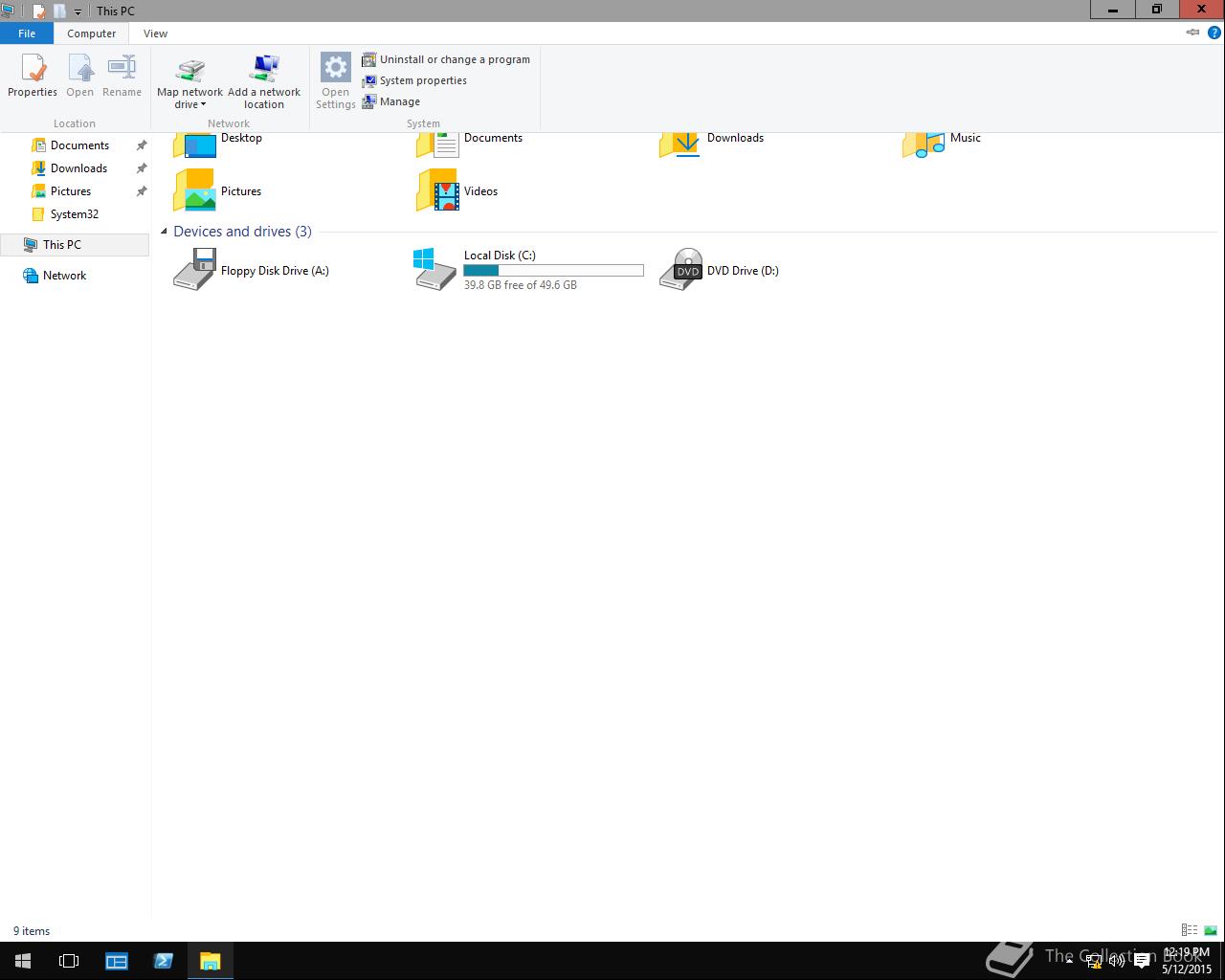Click the 9 items status text
Viewport: 1225px width, 980px height.
32,931
